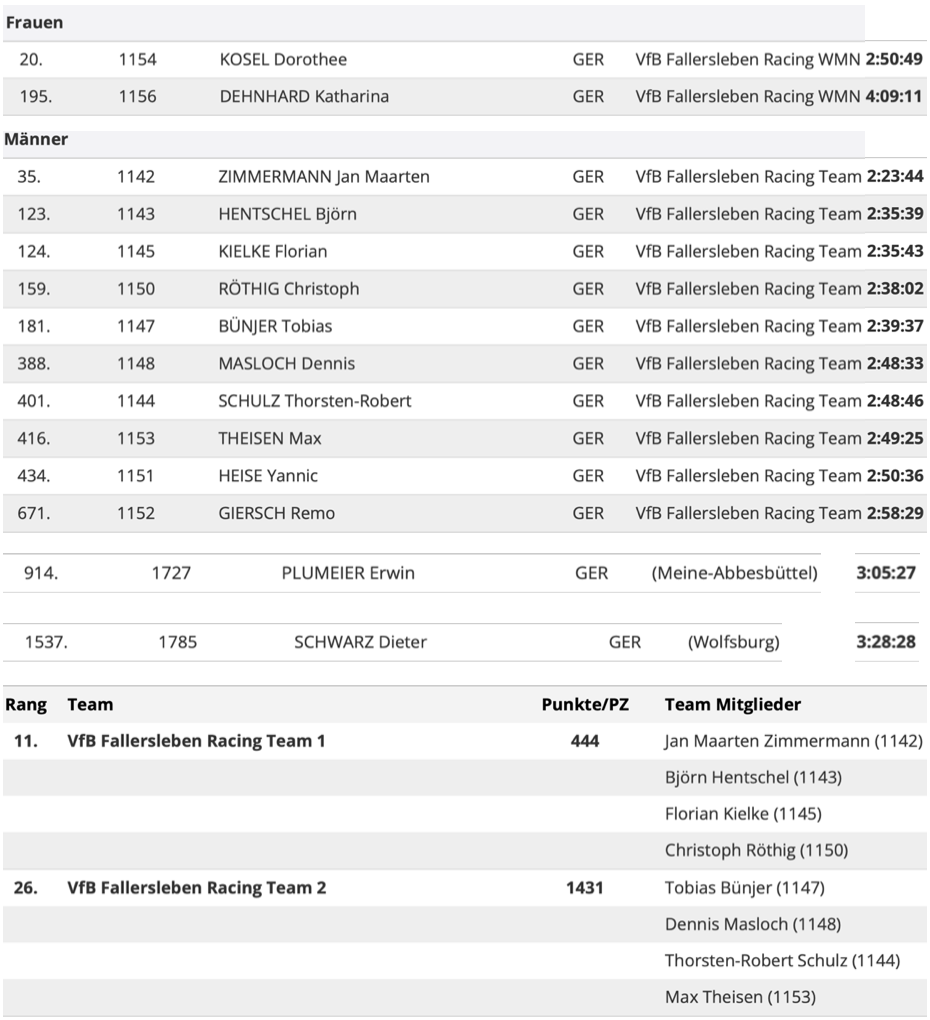Click rank 416. in the Männer table
The width and height of the screenshot is (930, 1020).
[34, 438]
